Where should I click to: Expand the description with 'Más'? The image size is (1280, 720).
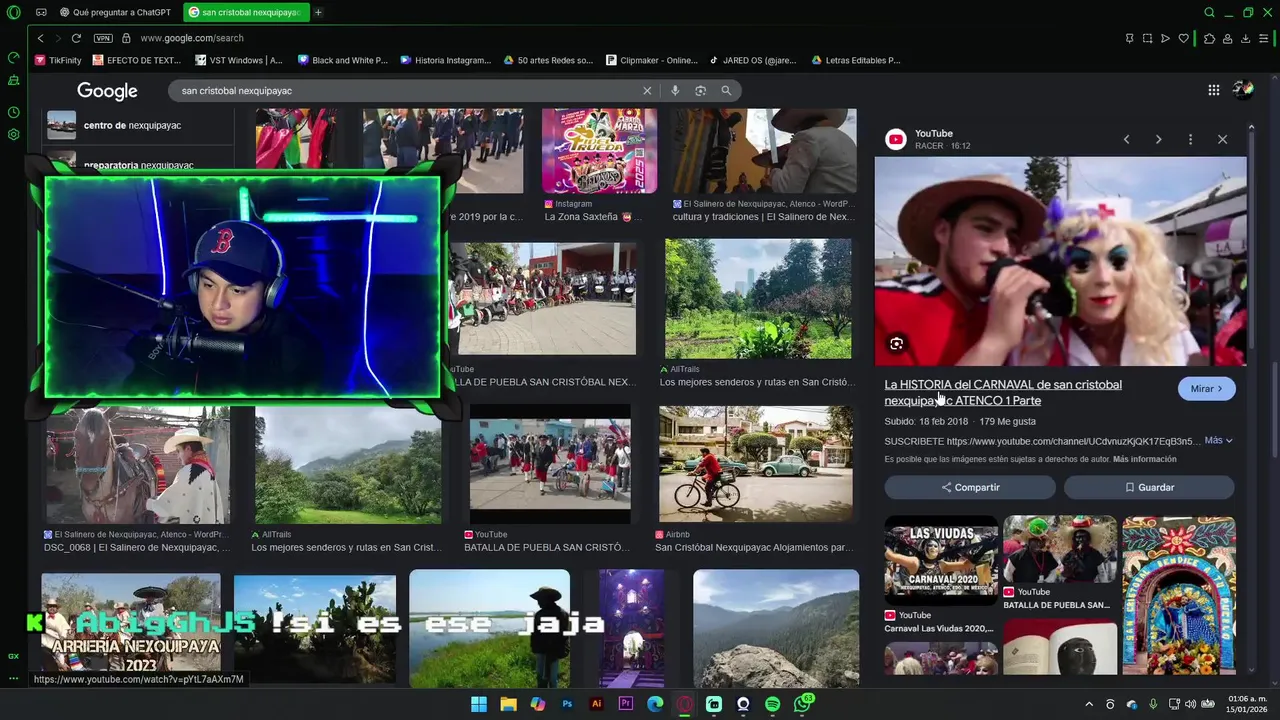coord(1218,440)
